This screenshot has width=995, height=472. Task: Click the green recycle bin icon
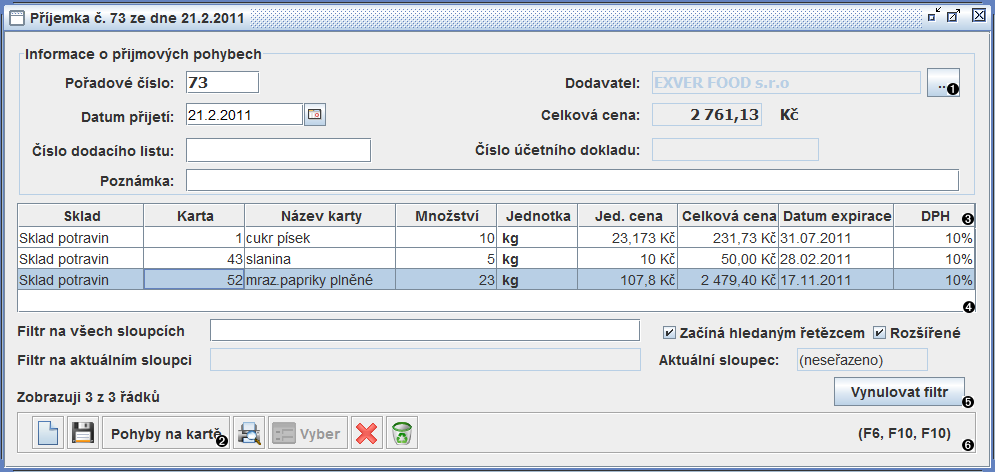coord(402,434)
